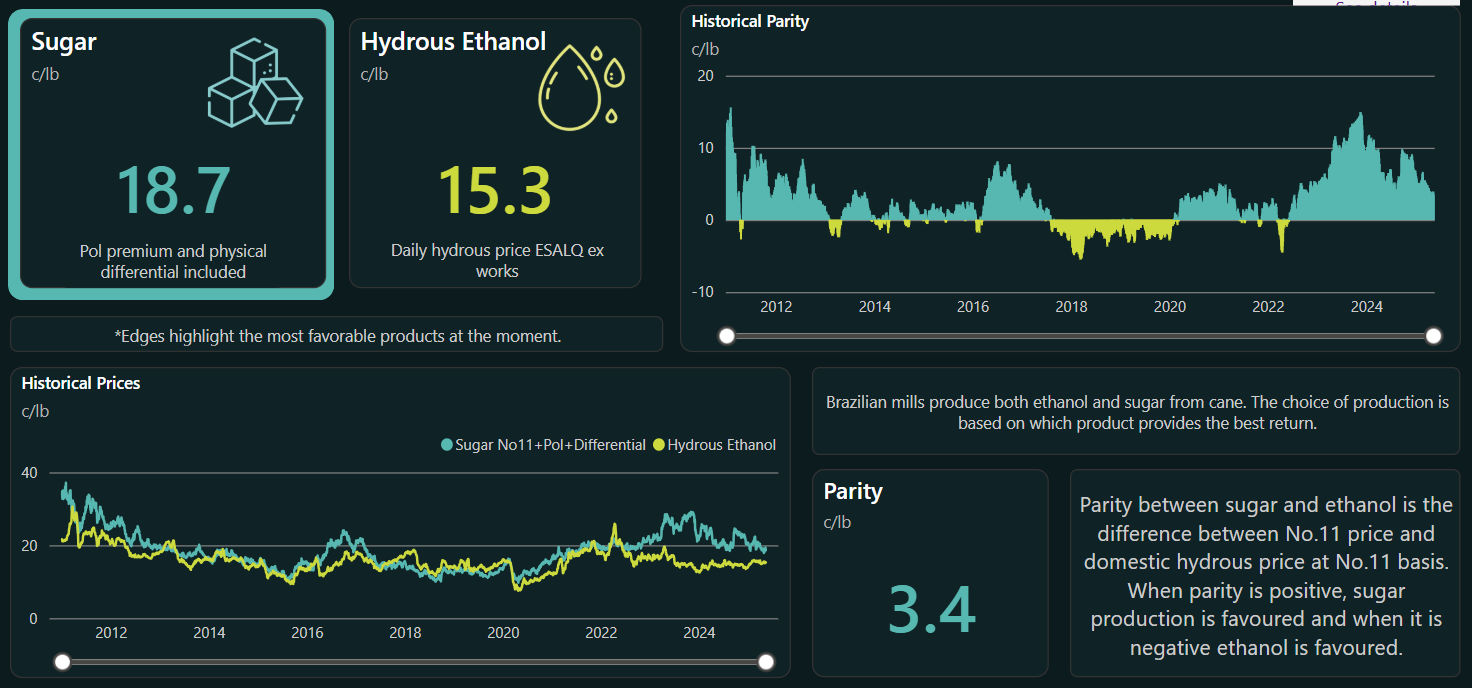This screenshot has width=1472, height=688.
Task: Select the right handle of the Historical Parity range slider
Action: coord(1434,336)
